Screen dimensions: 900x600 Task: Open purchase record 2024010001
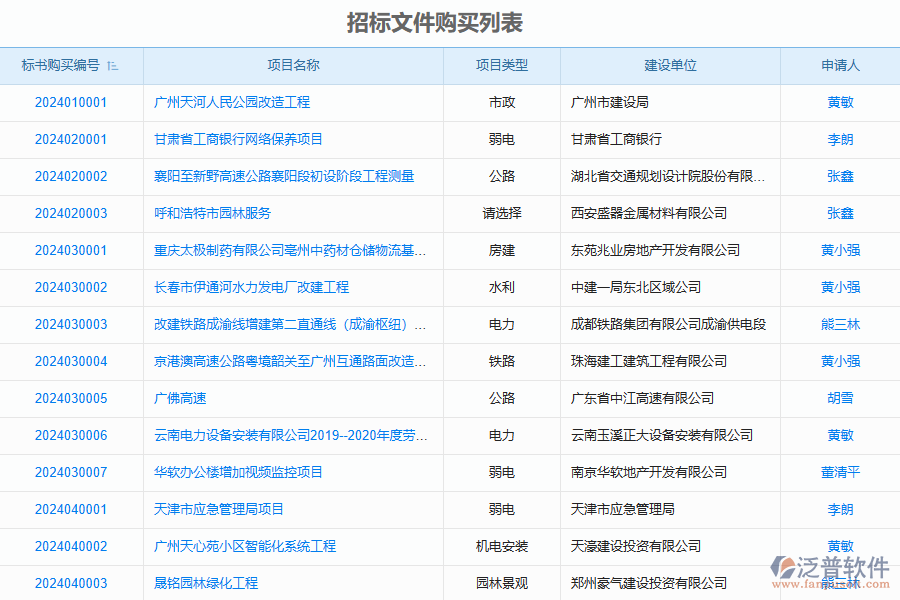71,103
